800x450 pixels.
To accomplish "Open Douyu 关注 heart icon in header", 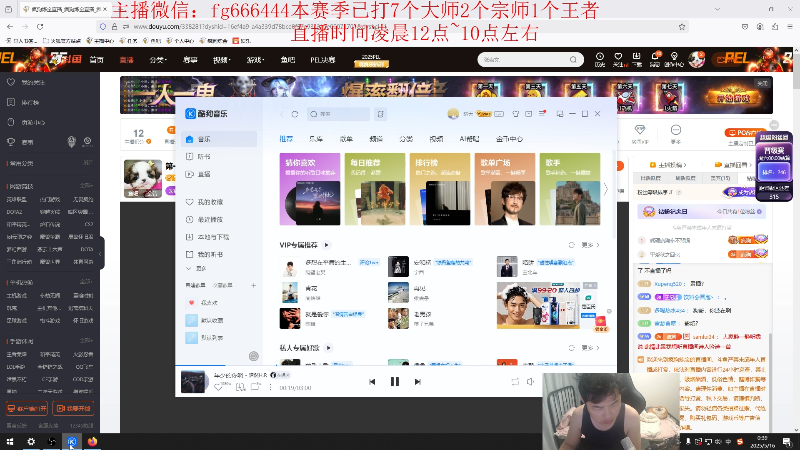I will pos(618,59).
